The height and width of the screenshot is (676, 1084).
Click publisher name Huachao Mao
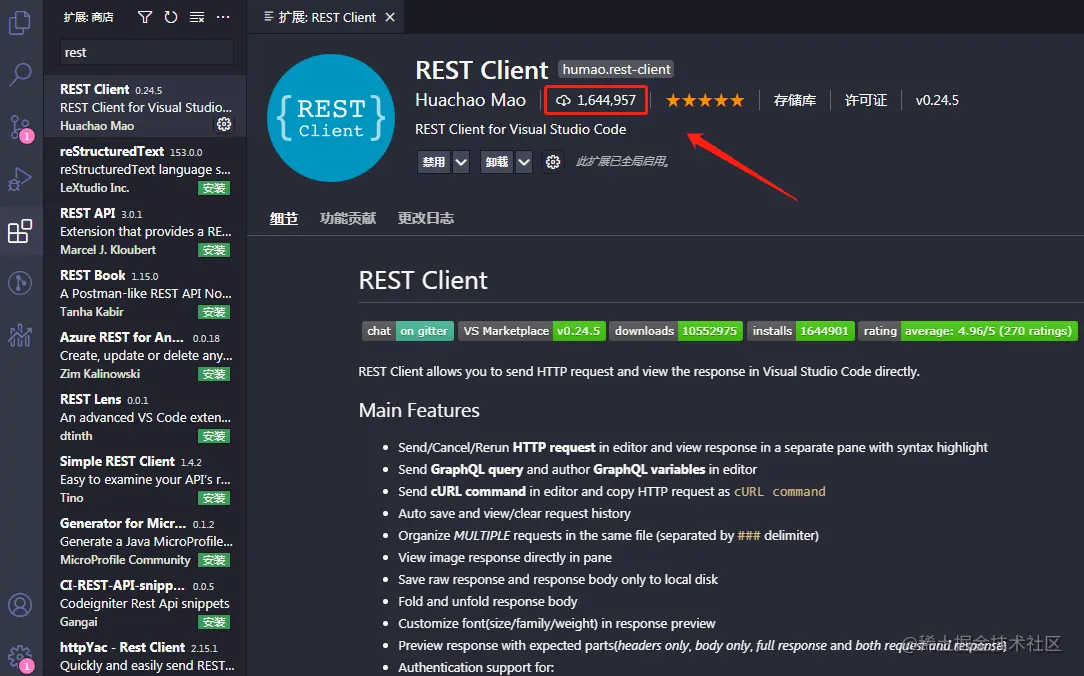[470, 100]
